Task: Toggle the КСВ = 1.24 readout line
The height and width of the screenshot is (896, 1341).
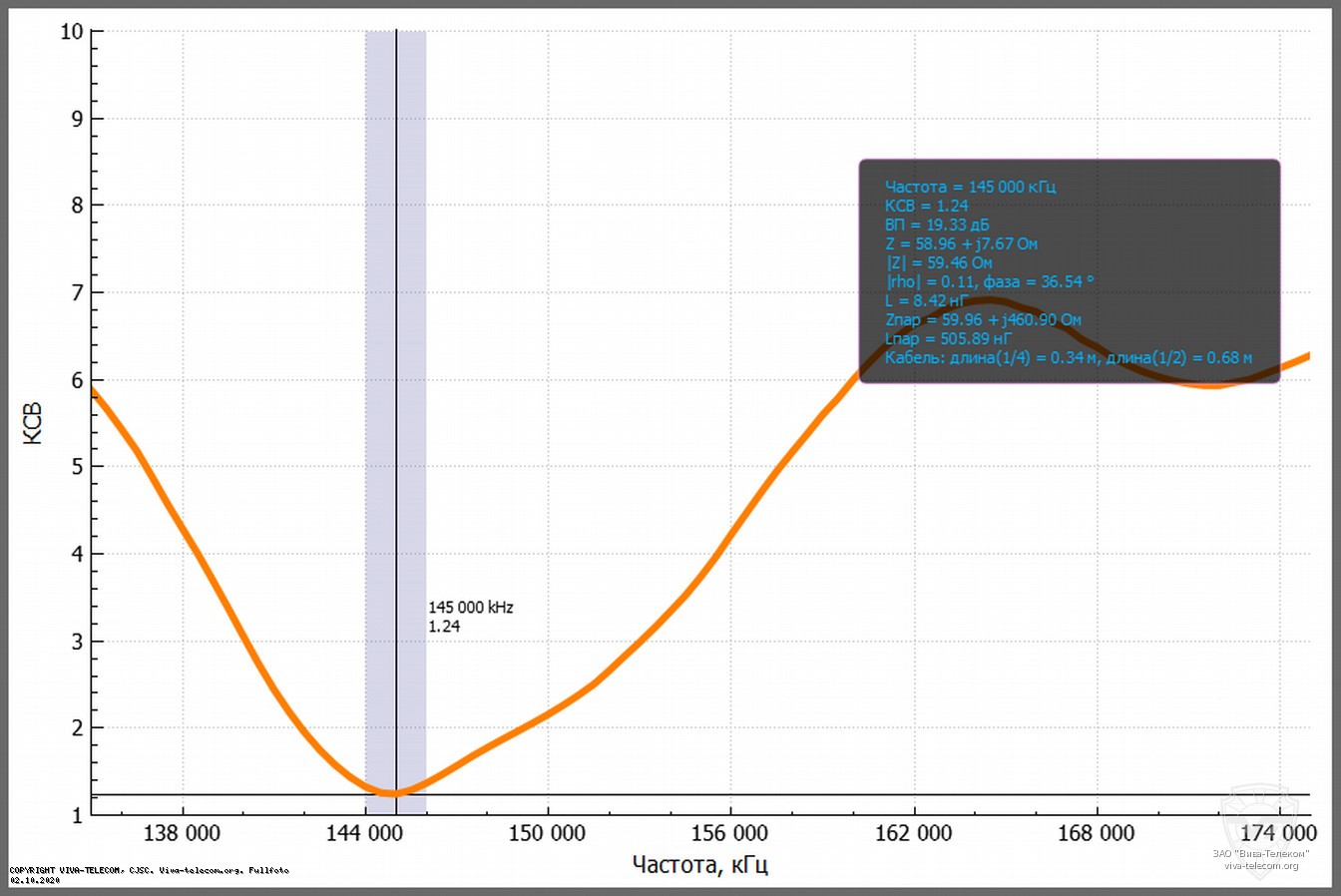Action: tap(926, 205)
